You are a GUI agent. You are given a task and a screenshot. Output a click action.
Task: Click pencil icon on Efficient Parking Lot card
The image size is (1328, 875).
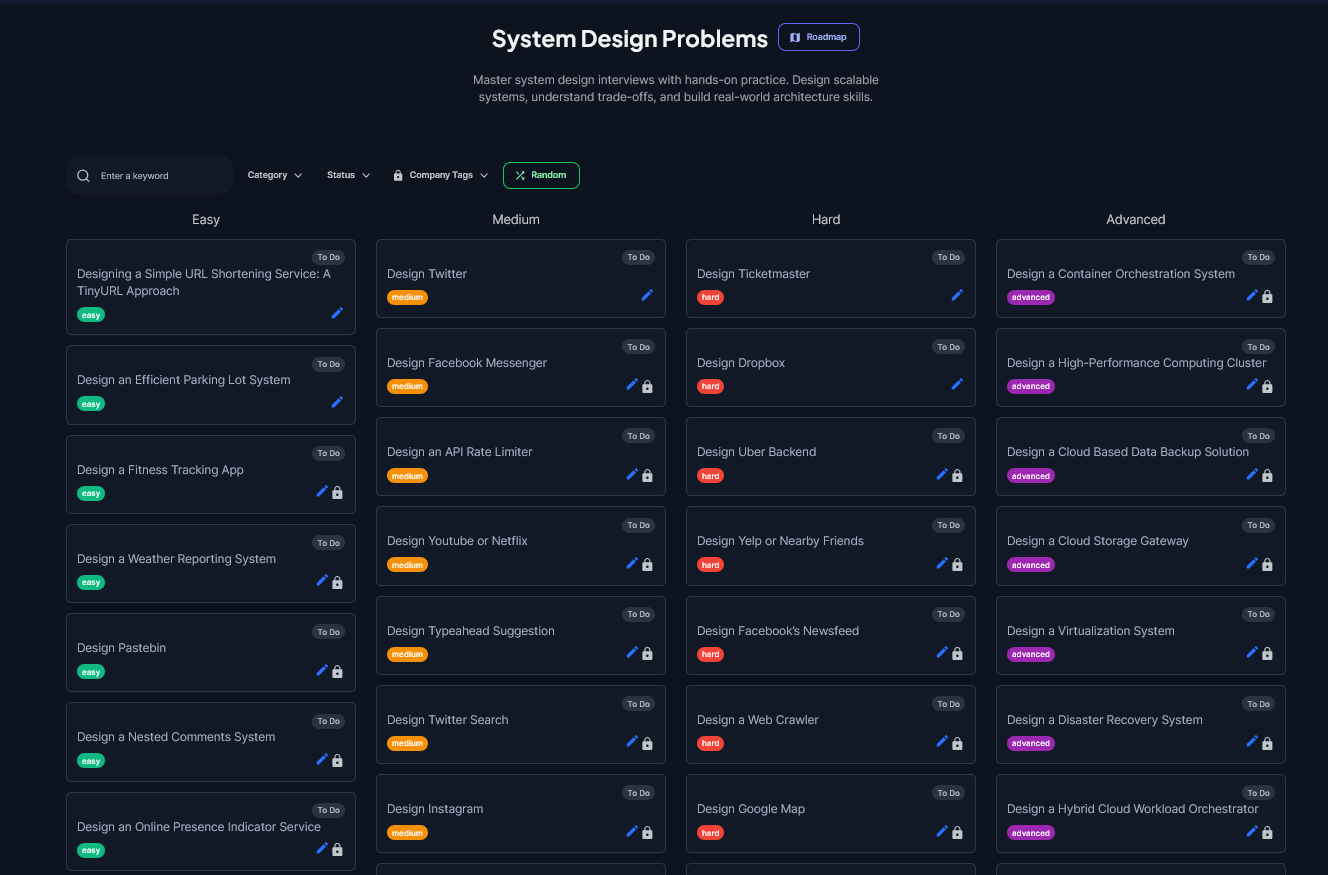(337, 402)
